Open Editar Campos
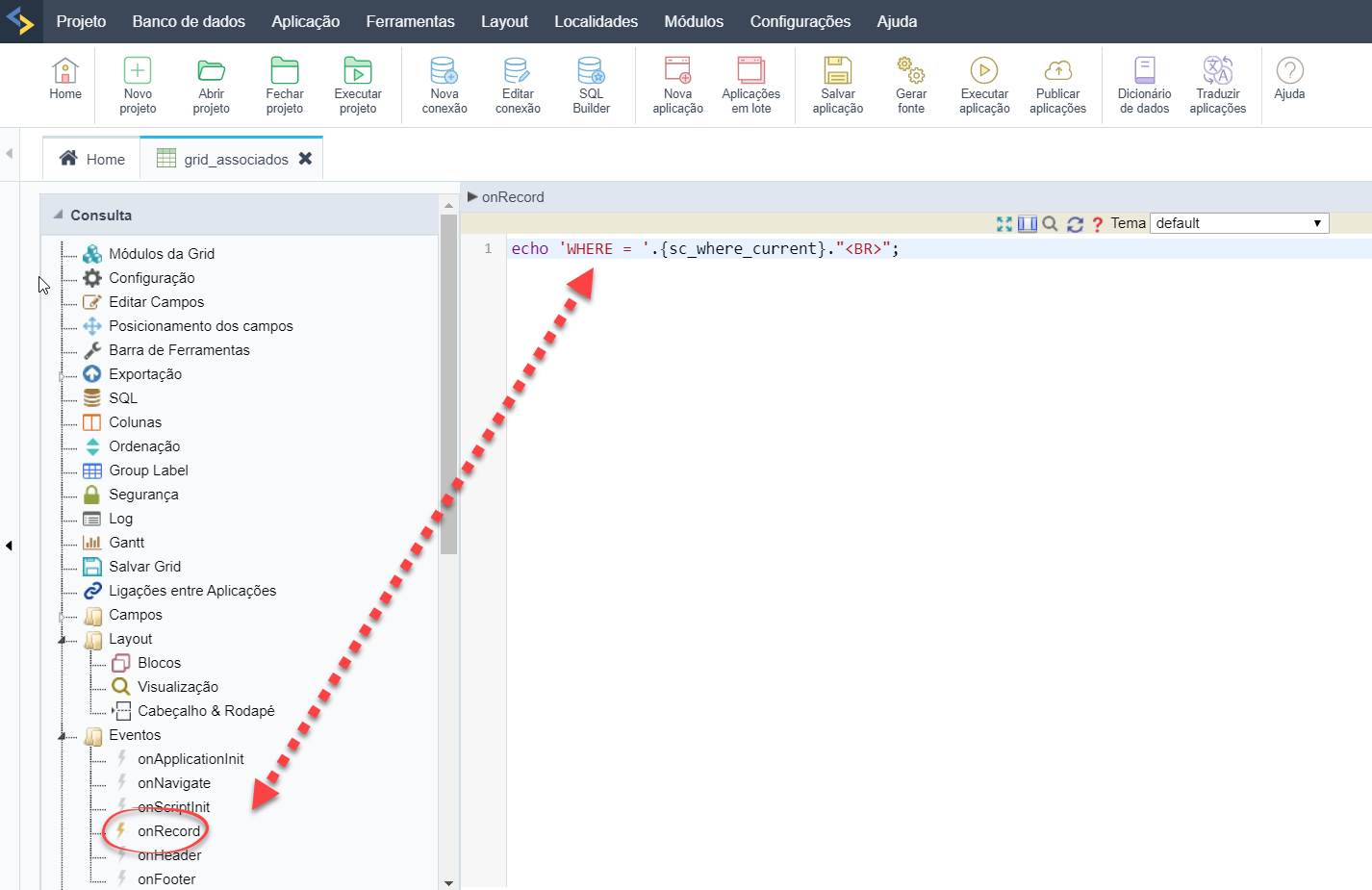Image resolution: width=1372 pixels, height=890 pixels. pos(156,302)
